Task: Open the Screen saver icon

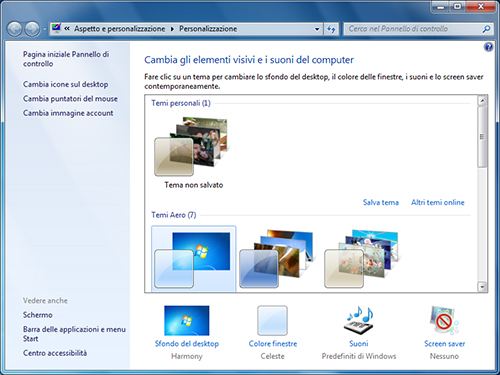Action: [x=444, y=320]
